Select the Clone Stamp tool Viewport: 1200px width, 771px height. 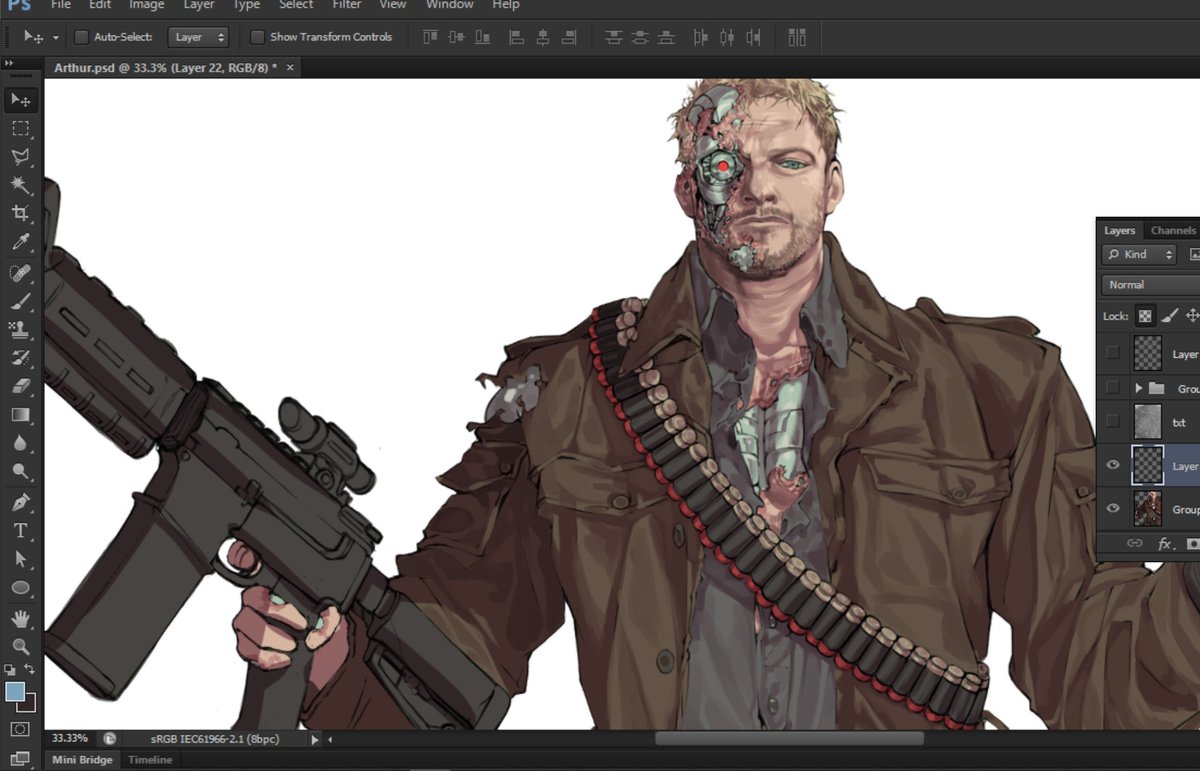point(20,328)
